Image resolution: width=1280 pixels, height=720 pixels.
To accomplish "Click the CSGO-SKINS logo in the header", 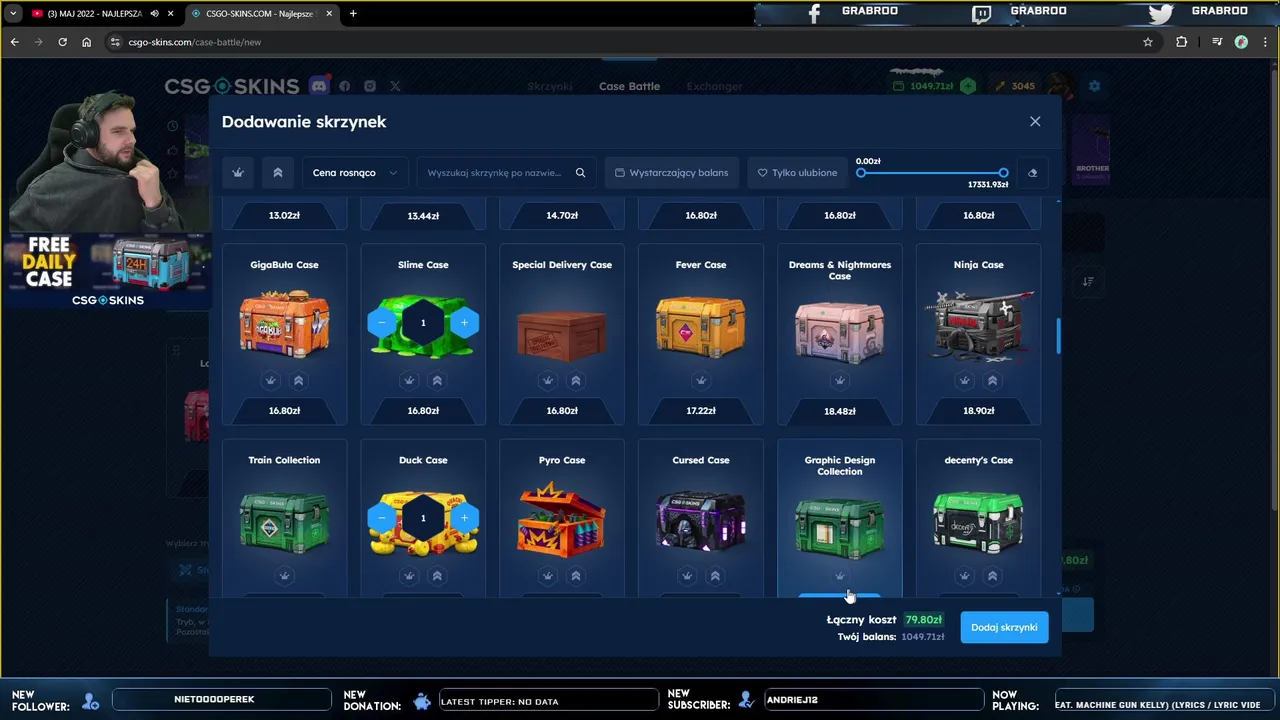I will coord(232,86).
